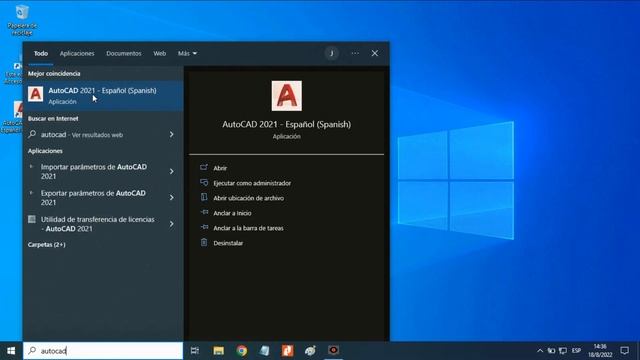The image size is (640, 360).
Task: Expand Utilidad de transferencia chevron
Action: (x=172, y=224)
